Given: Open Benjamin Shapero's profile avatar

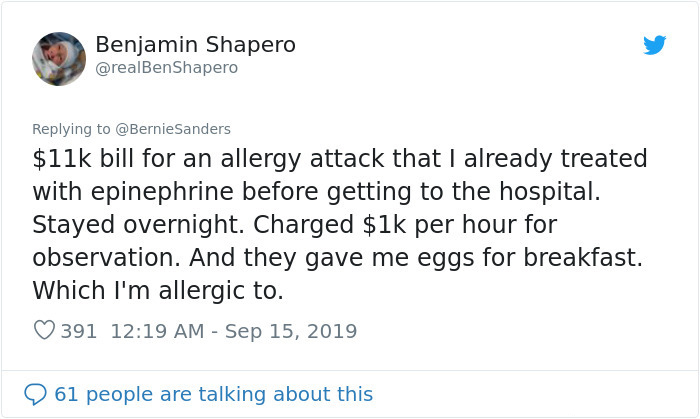Looking at the screenshot, I should coord(59,58).
